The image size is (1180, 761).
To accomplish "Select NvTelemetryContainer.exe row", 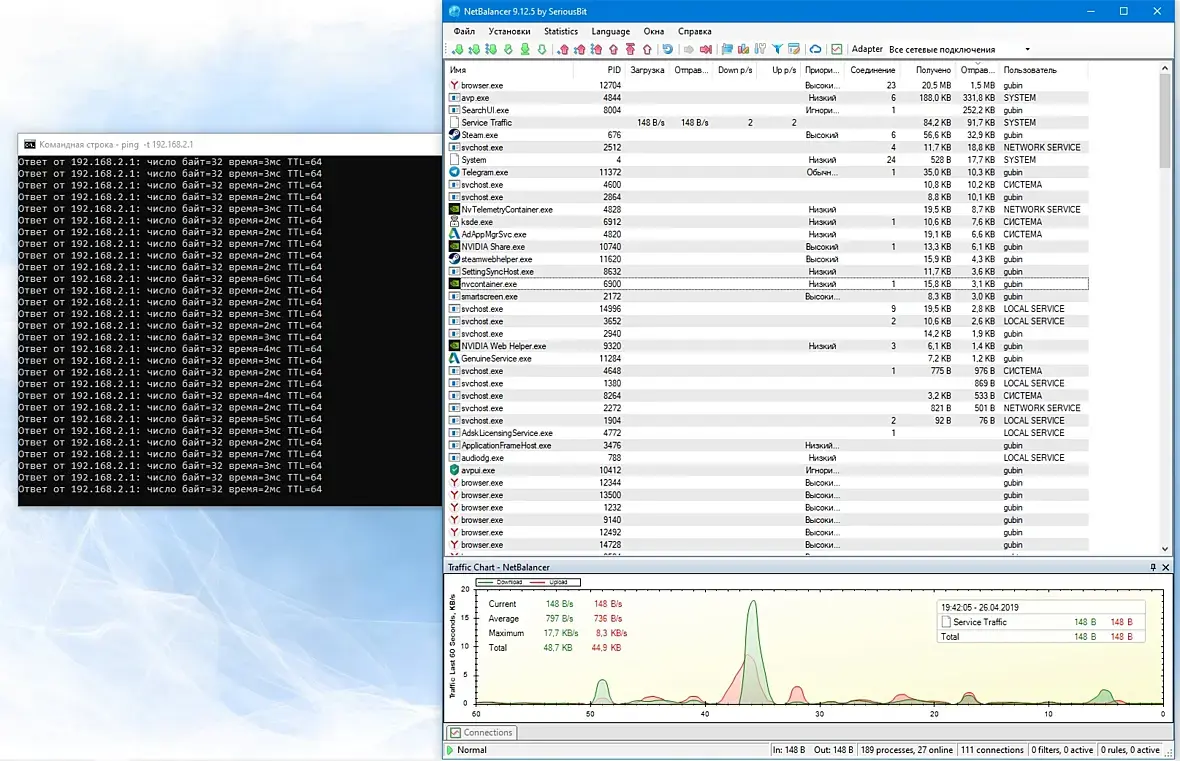I will [768, 209].
